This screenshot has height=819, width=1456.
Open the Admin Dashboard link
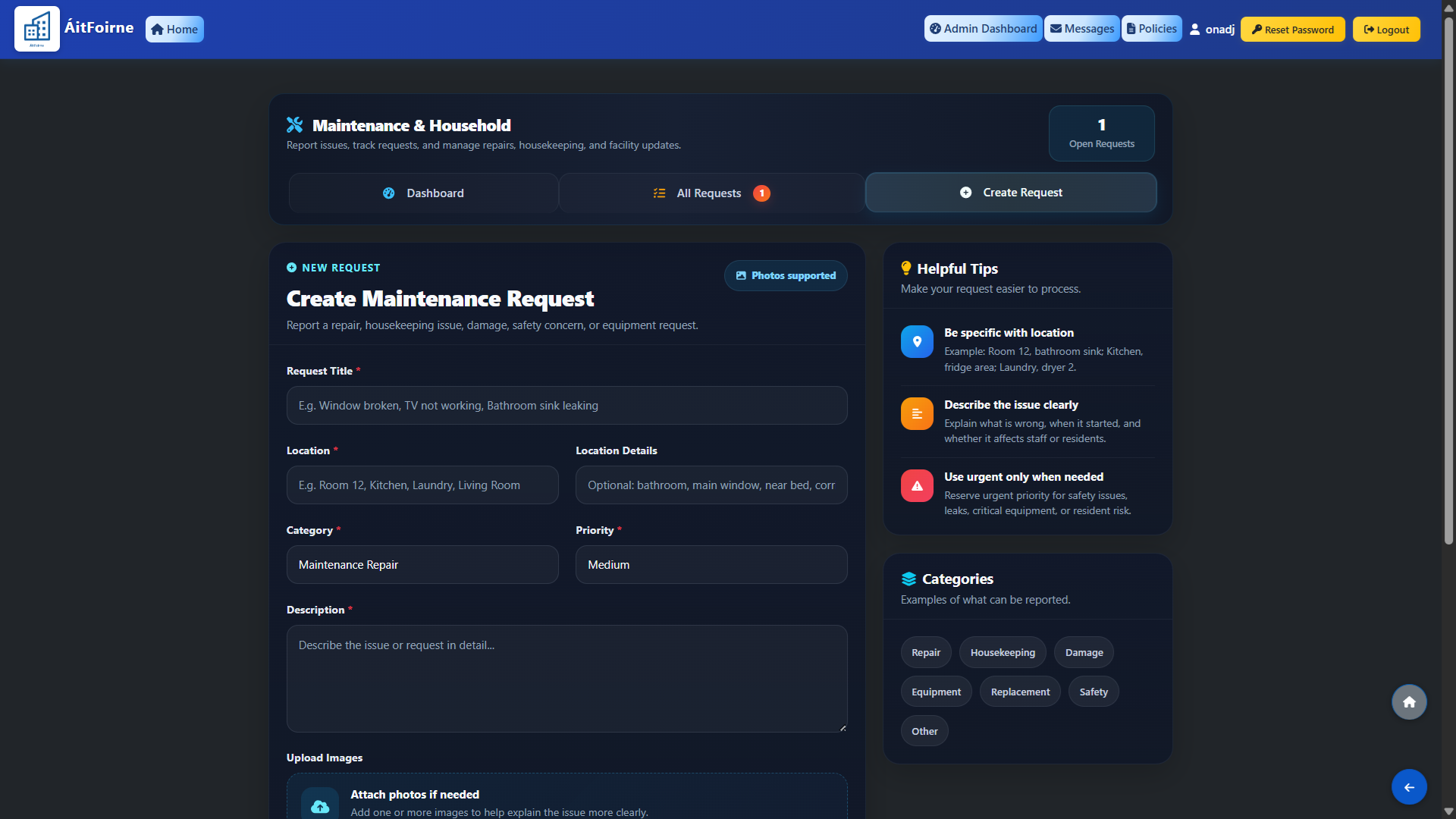coord(983,29)
